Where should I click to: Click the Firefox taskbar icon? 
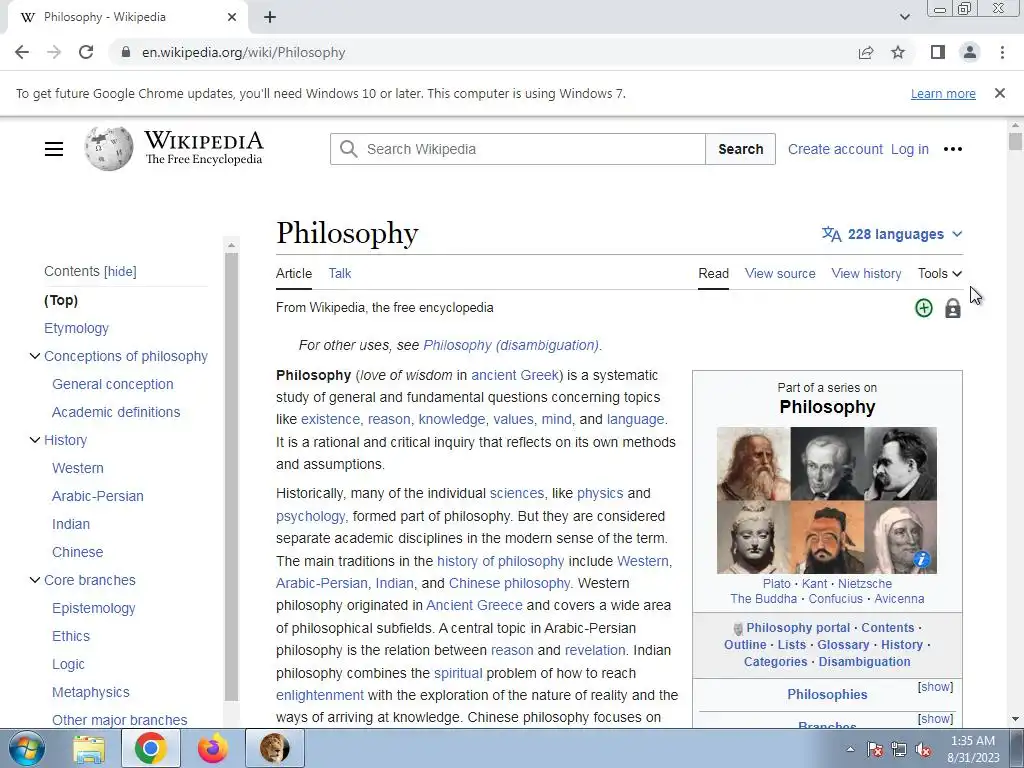click(213, 748)
